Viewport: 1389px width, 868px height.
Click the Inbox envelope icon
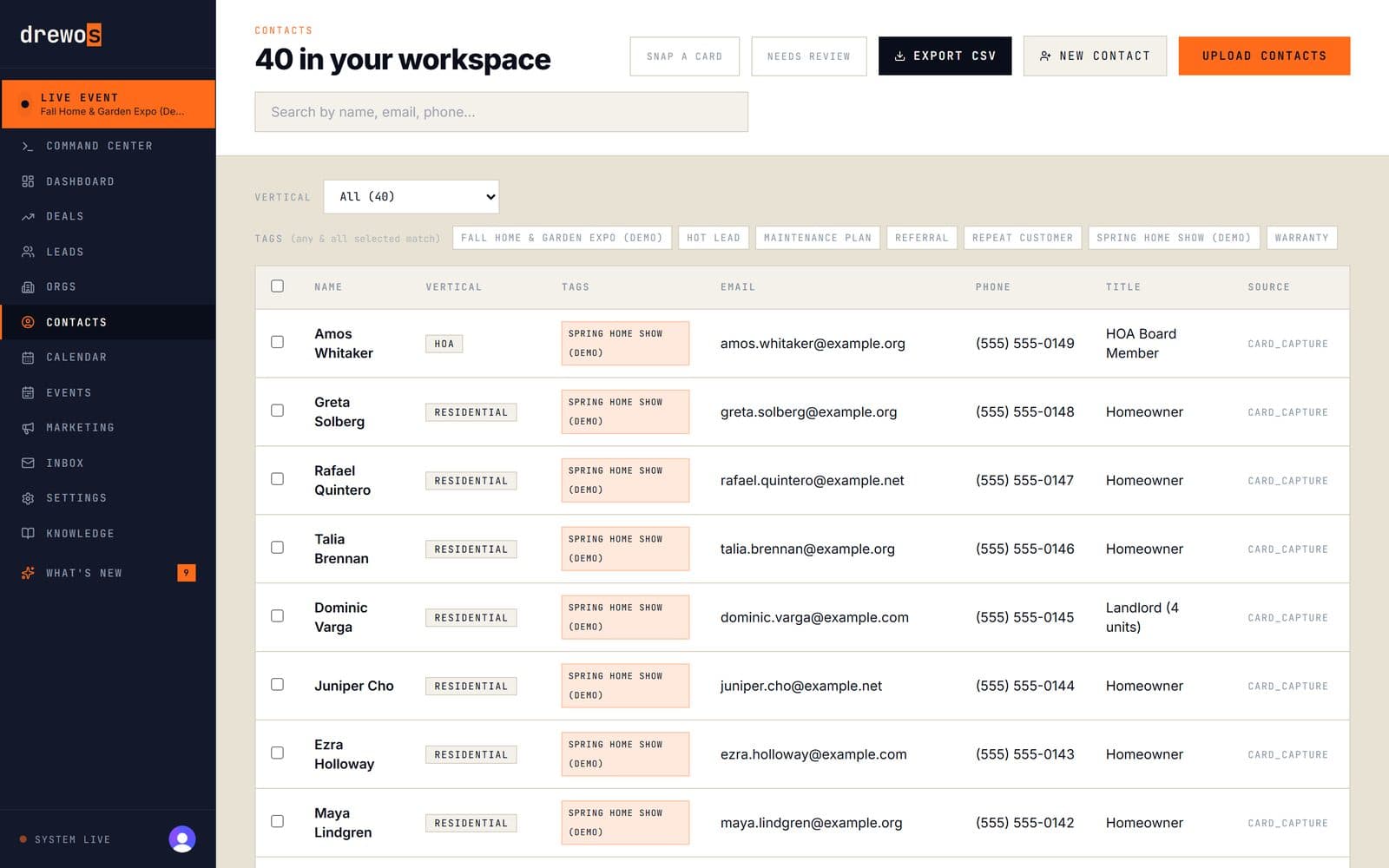pyautogui.click(x=28, y=463)
